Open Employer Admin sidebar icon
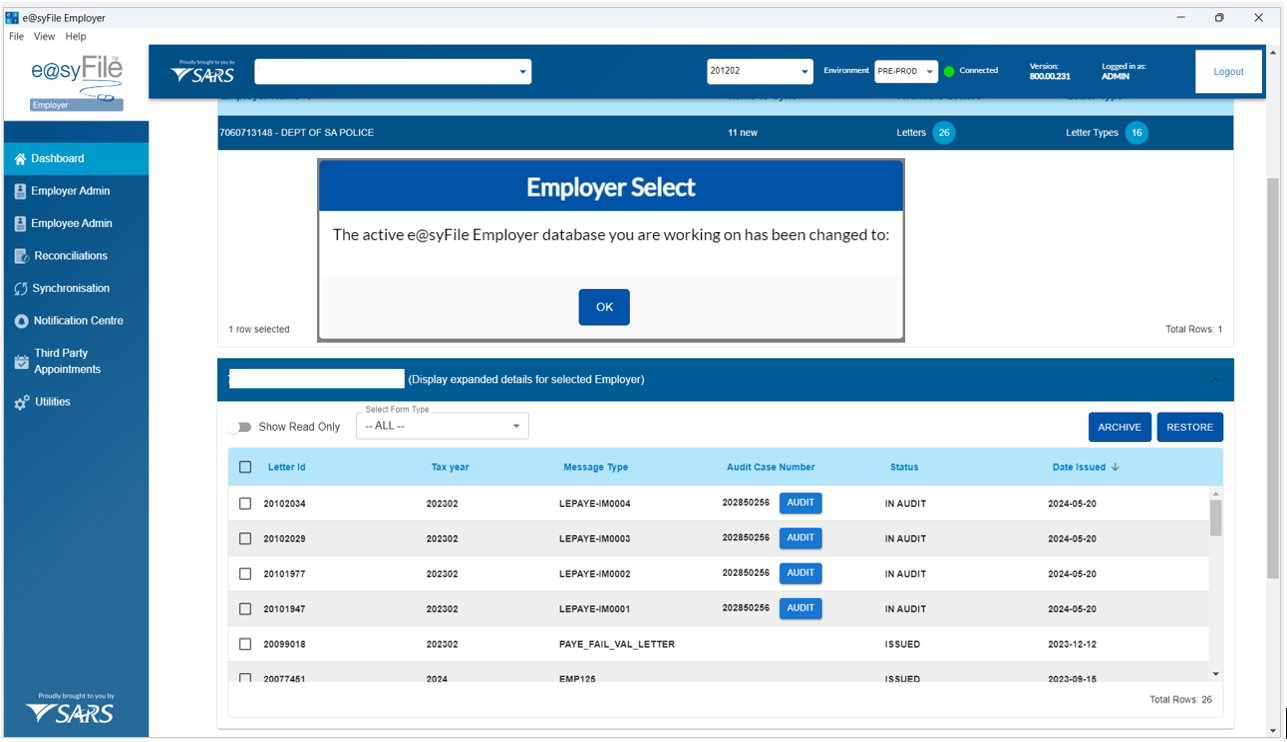Viewport: 1287px width, 742px height. click(x=20, y=191)
